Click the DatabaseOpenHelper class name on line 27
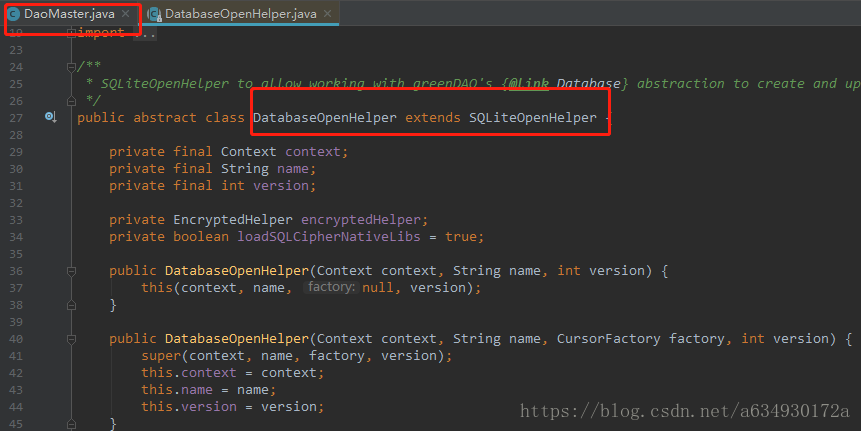This screenshot has height=431, width=861. [x=325, y=117]
